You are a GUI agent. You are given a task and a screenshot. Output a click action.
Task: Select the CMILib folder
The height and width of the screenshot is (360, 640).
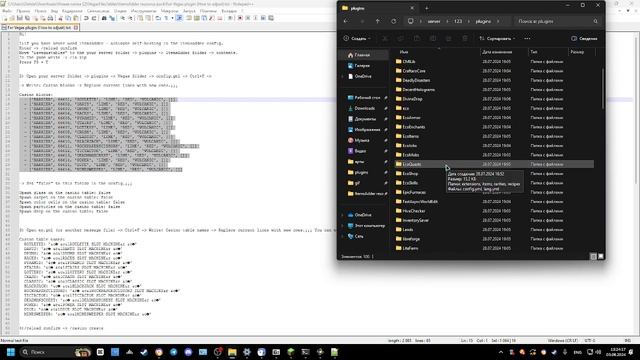coord(405,62)
